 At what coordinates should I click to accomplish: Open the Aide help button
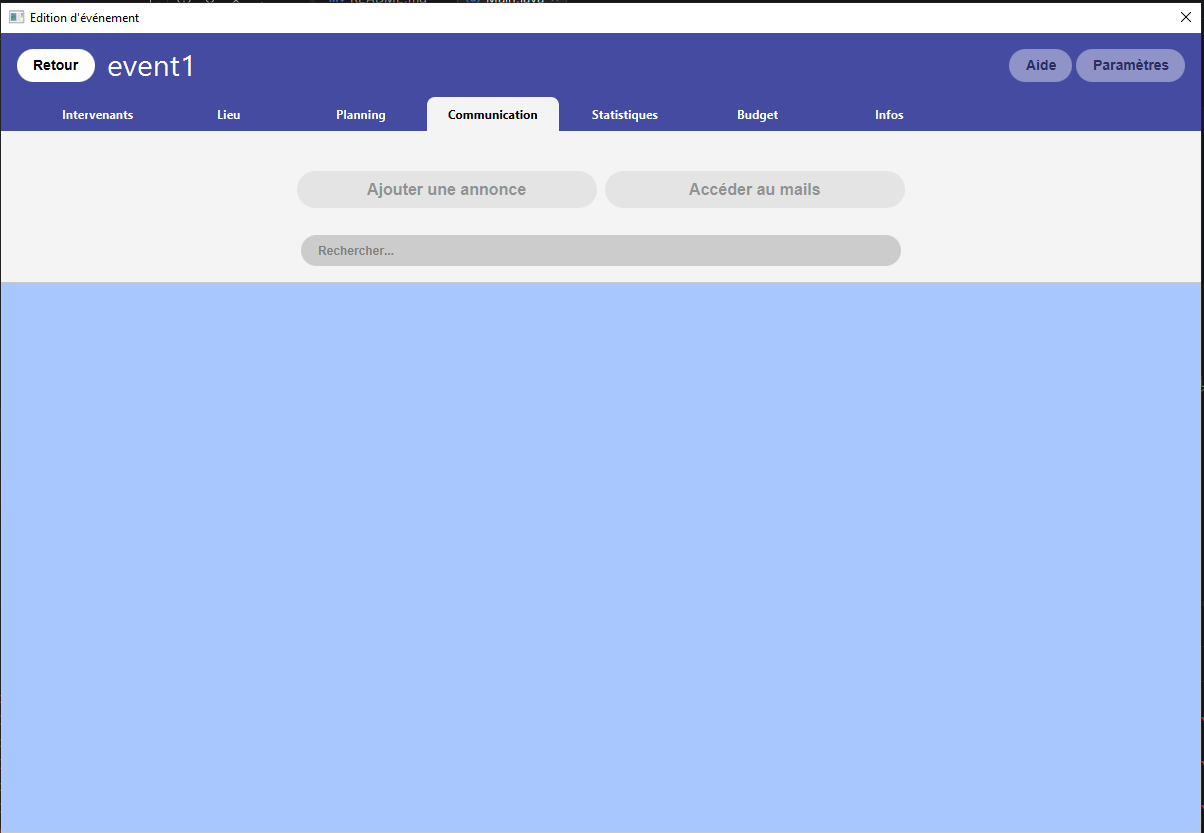pyautogui.click(x=1040, y=66)
